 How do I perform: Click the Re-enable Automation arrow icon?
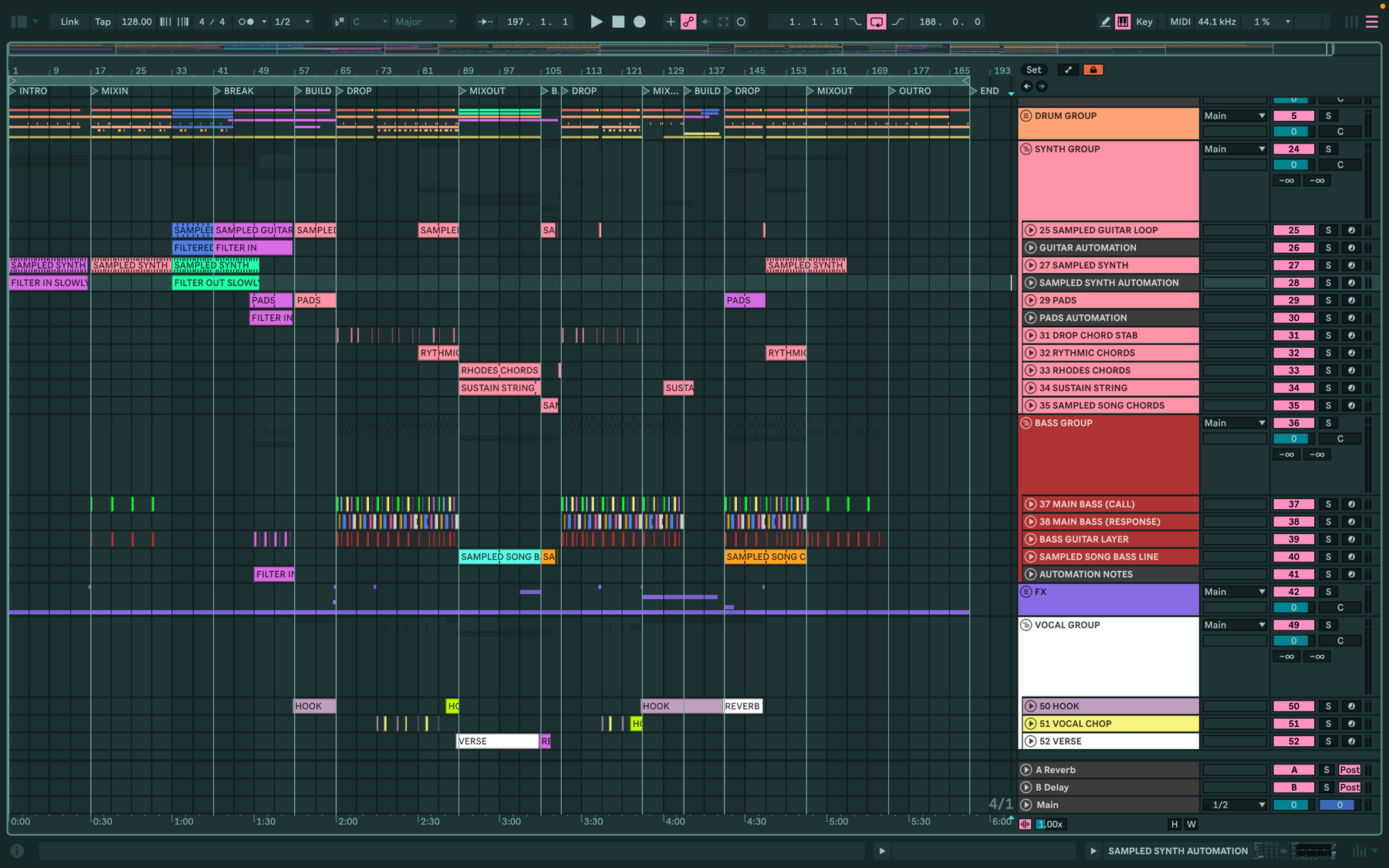pos(705,22)
